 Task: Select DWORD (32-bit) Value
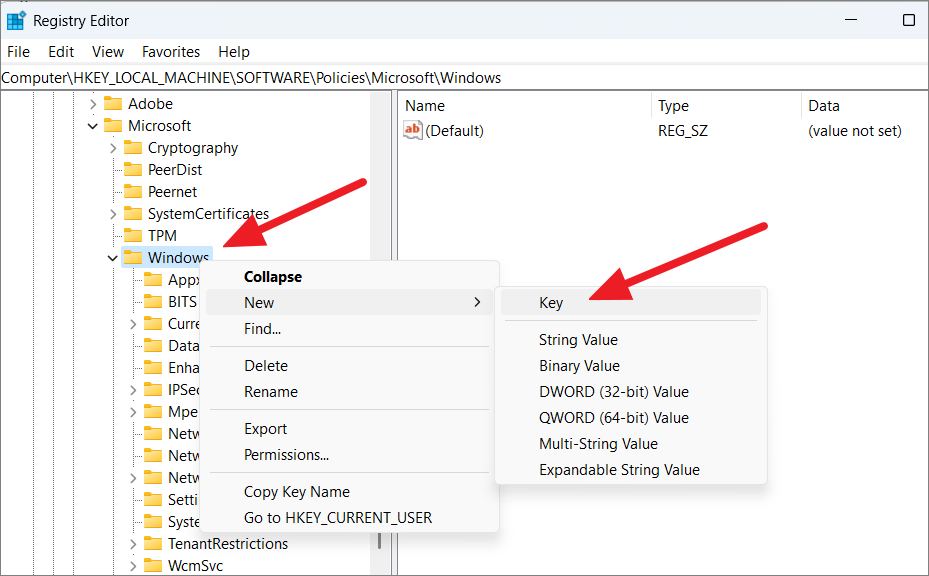tap(631, 392)
